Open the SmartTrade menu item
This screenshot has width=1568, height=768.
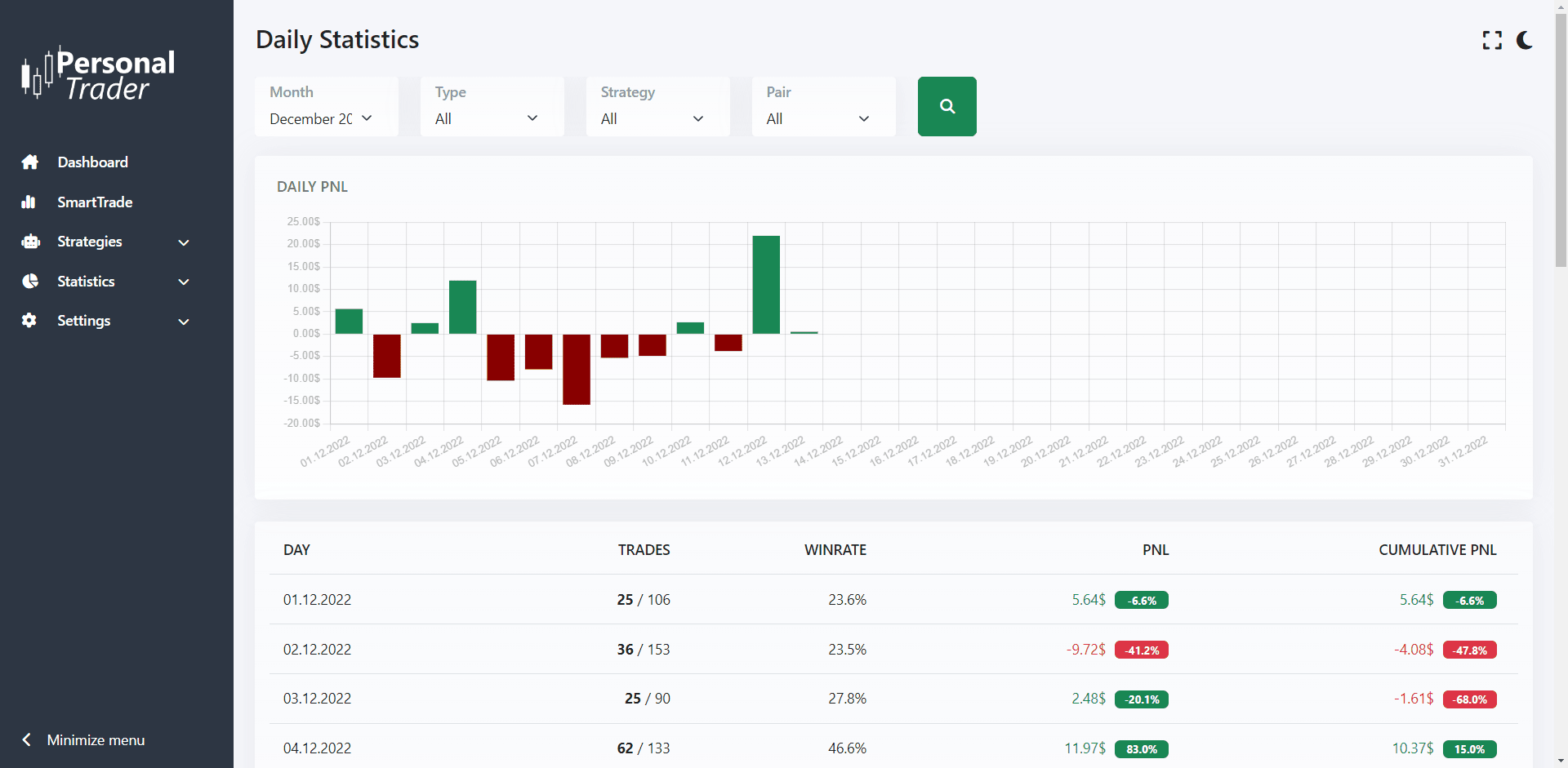pyautogui.click(x=95, y=202)
